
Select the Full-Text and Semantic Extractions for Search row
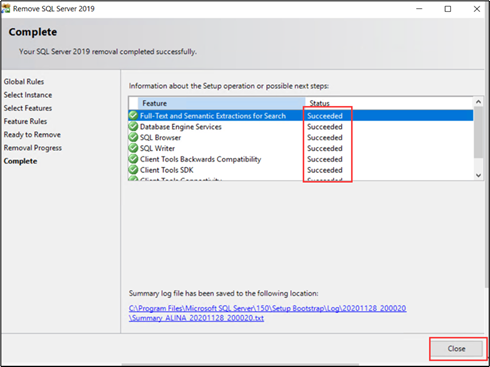[300, 116]
